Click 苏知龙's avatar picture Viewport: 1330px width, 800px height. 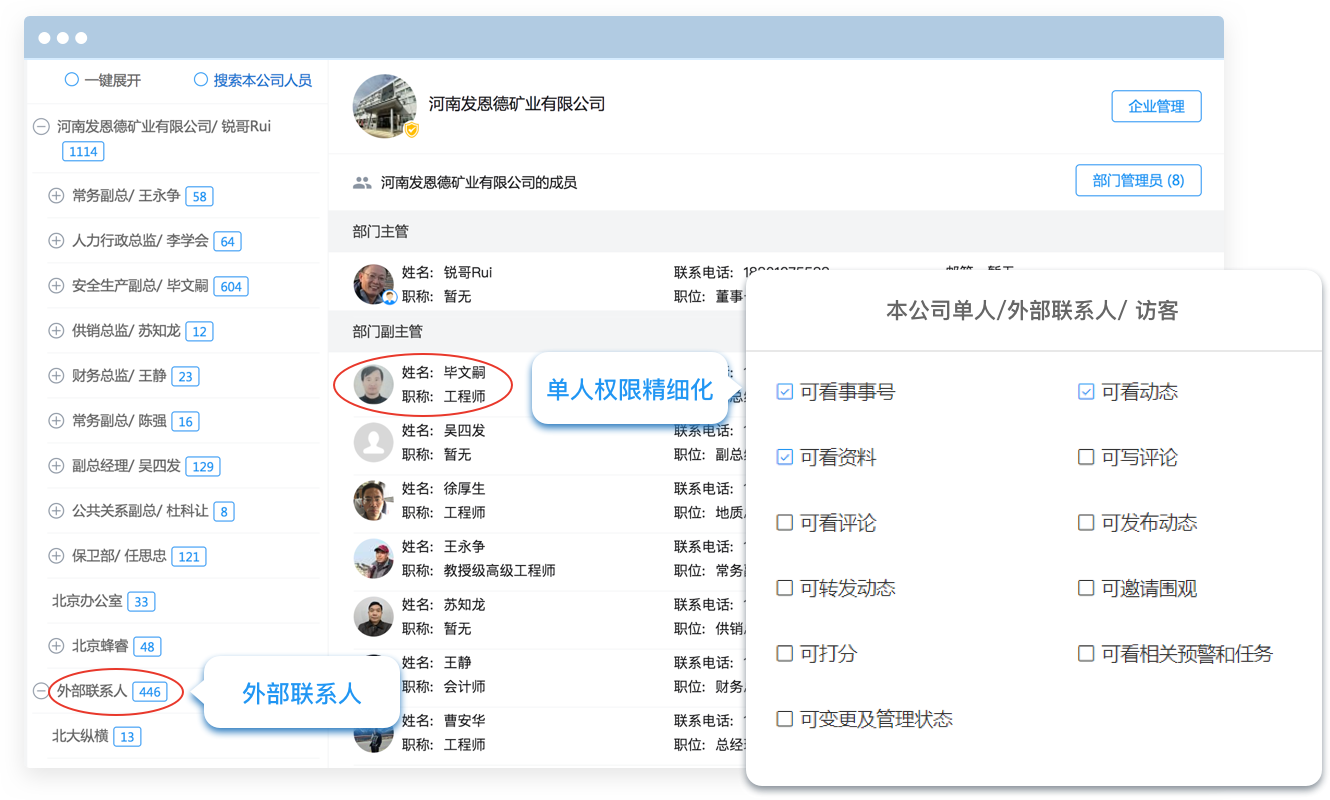373,617
